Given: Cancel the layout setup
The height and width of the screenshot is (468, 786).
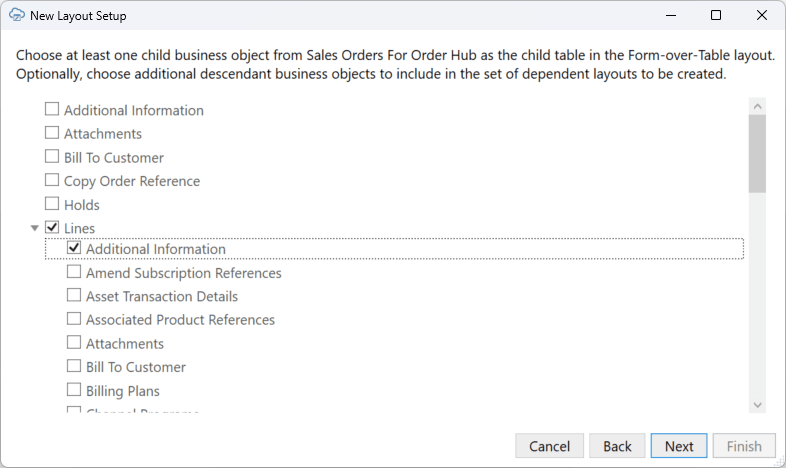Looking at the screenshot, I should (549, 446).
